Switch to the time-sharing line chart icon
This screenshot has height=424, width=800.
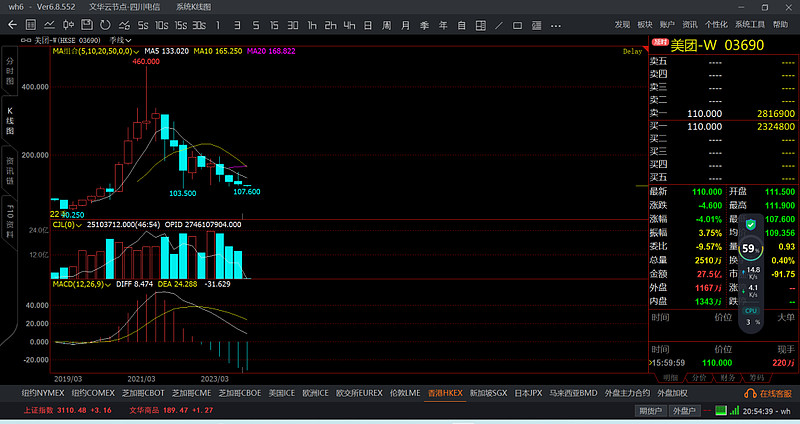coord(49,24)
